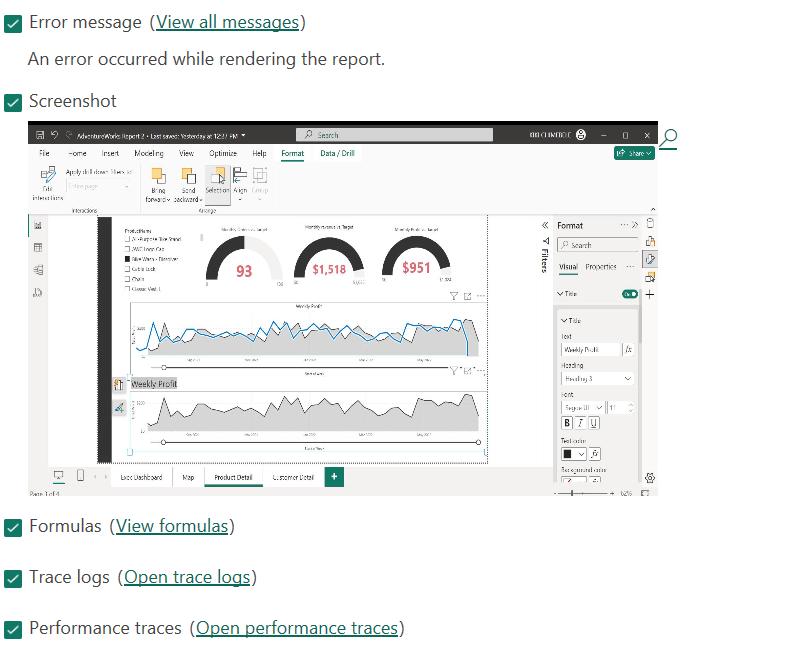Image resolution: width=804 pixels, height=648 pixels.
Task: Click the Edit interactions ribbon icon
Action: coord(48,176)
